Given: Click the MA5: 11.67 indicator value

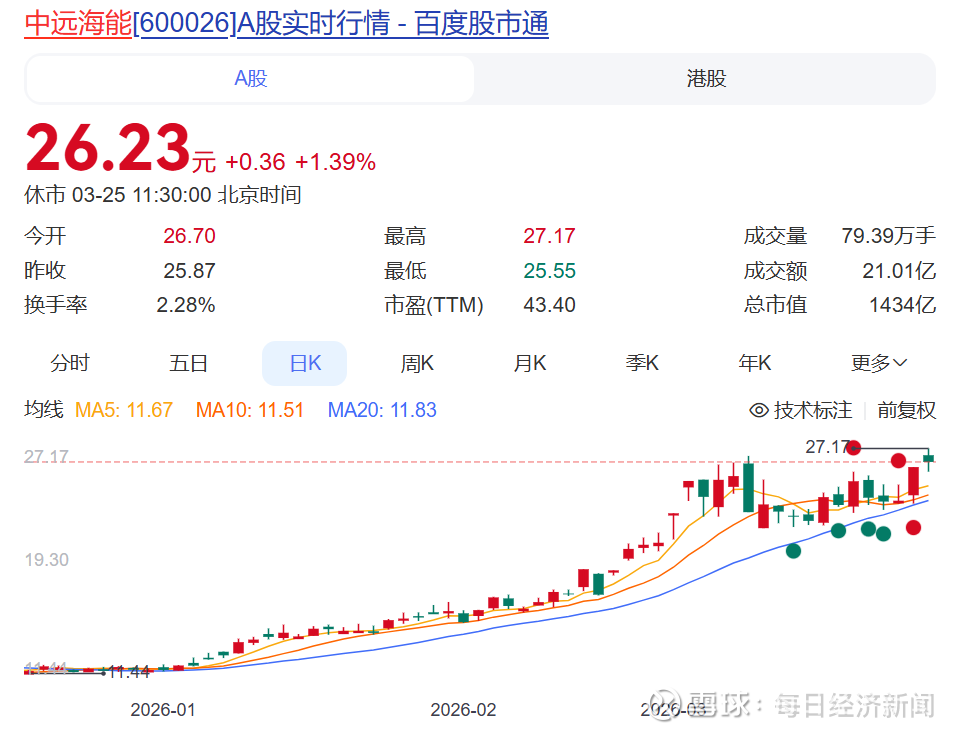Looking at the screenshot, I should [x=123, y=410].
